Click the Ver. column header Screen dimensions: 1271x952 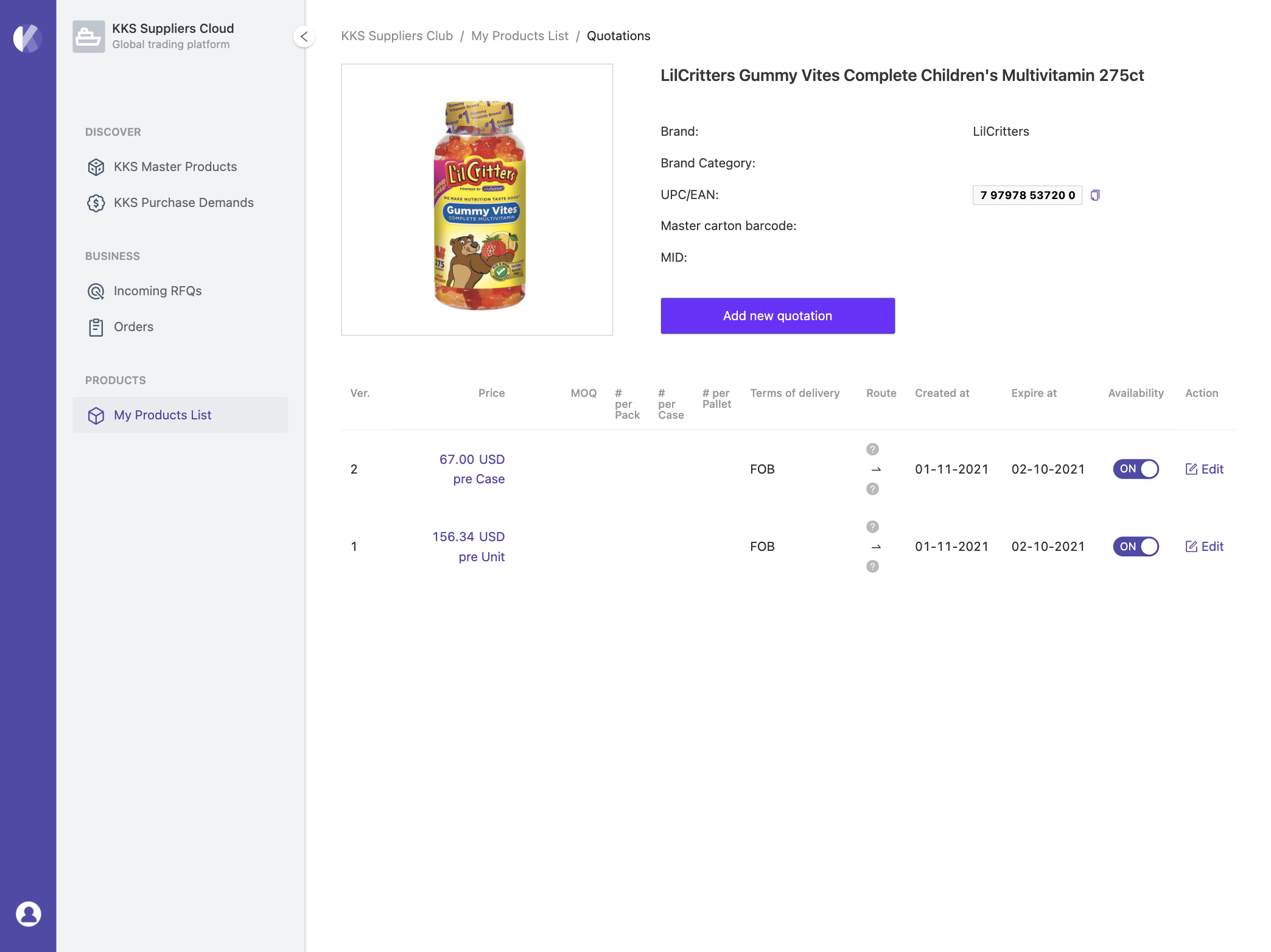[x=360, y=393]
